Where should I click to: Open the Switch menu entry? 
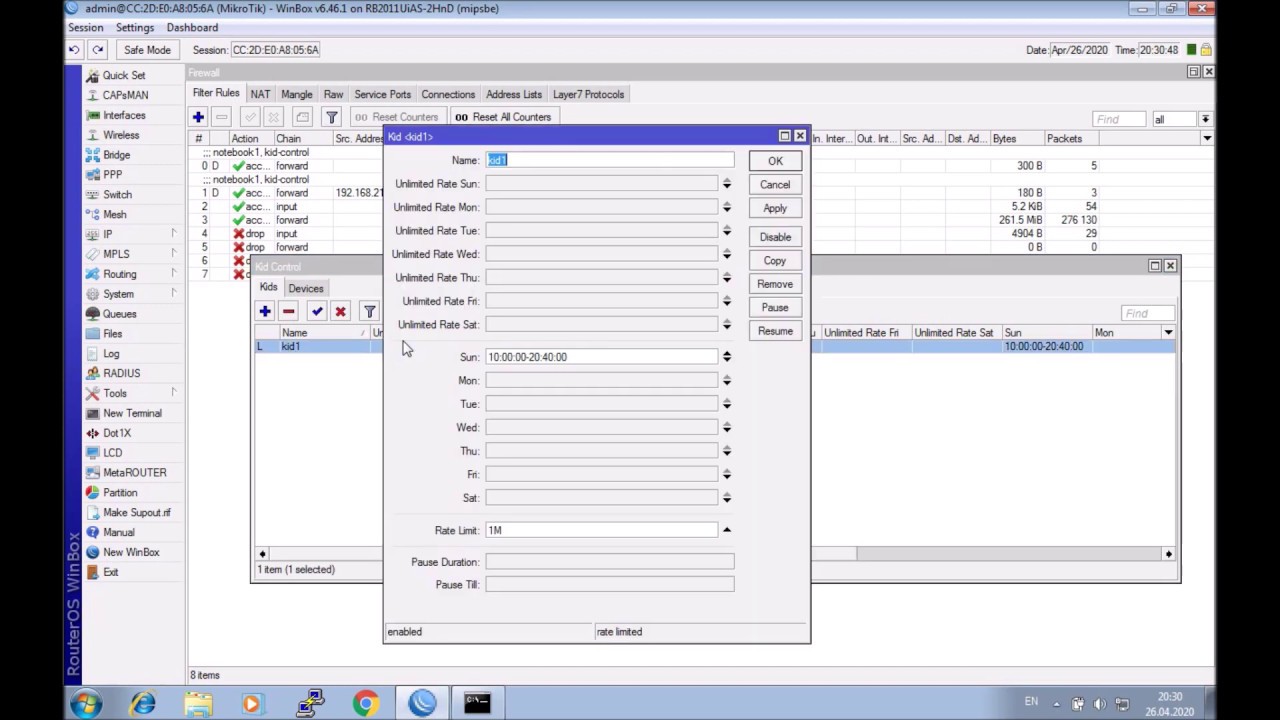pos(117,195)
